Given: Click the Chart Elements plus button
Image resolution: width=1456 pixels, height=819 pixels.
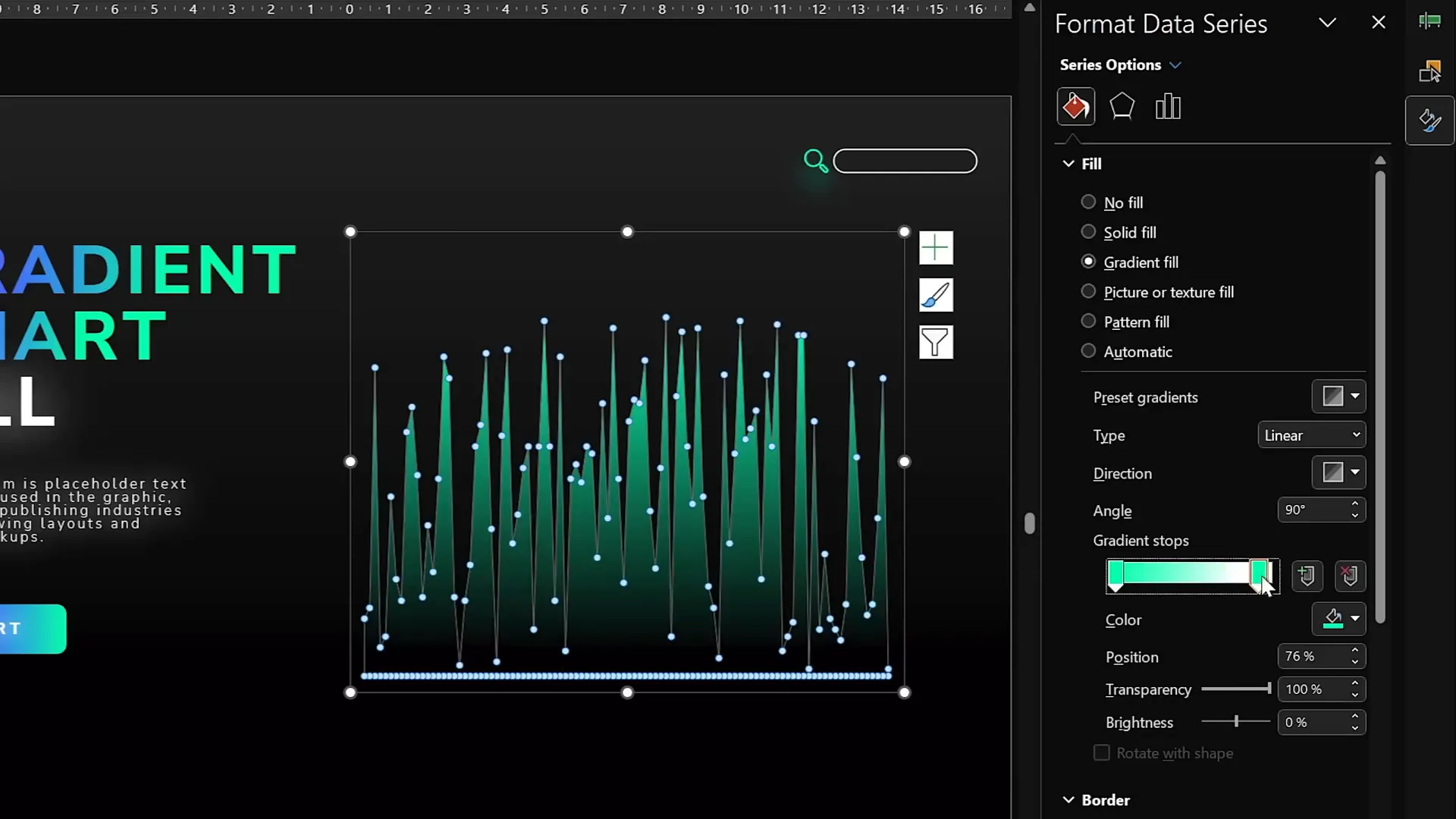Looking at the screenshot, I should point(936,248).
